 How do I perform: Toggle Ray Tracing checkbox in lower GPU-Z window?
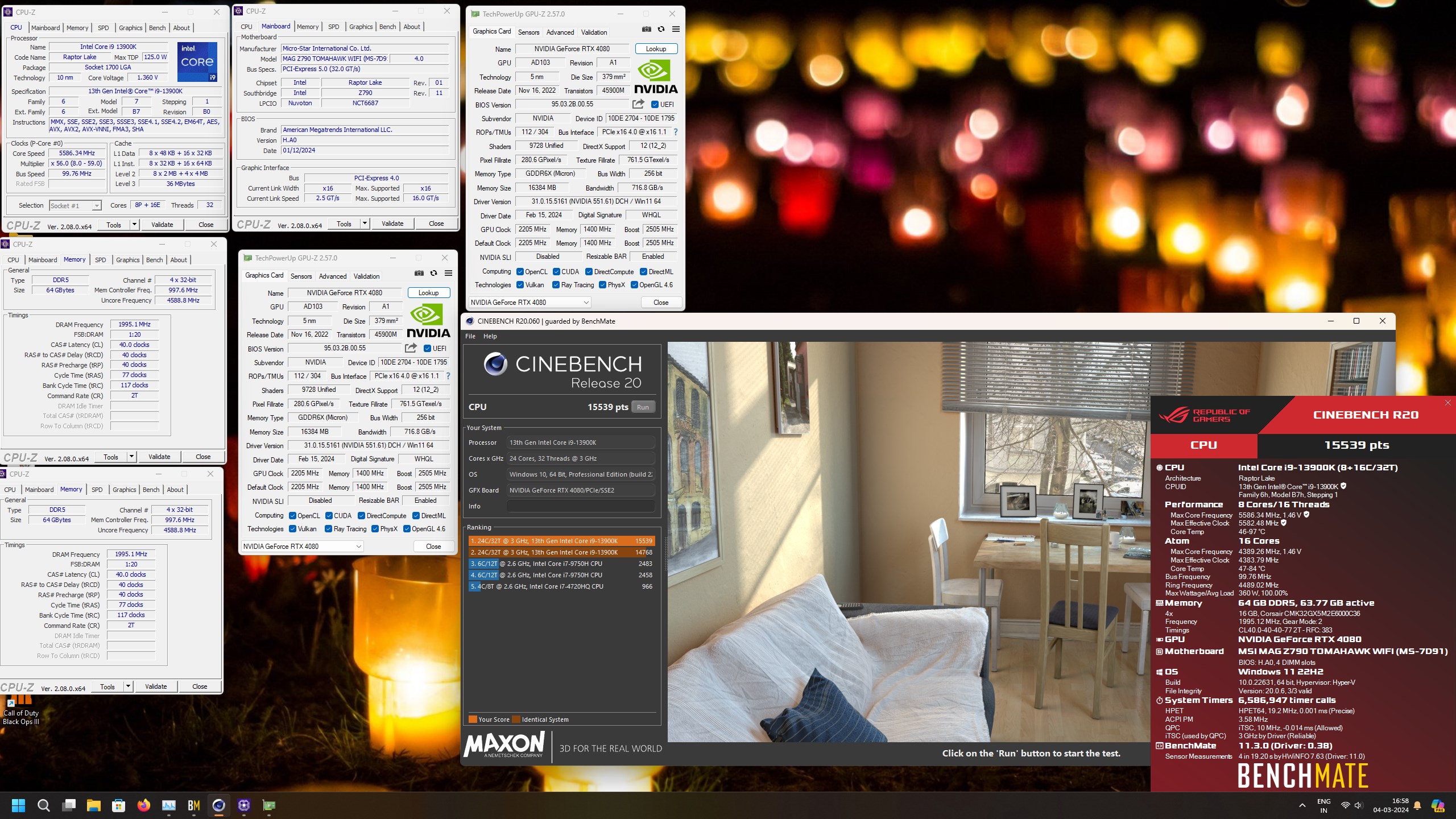(x=328, y=529)
